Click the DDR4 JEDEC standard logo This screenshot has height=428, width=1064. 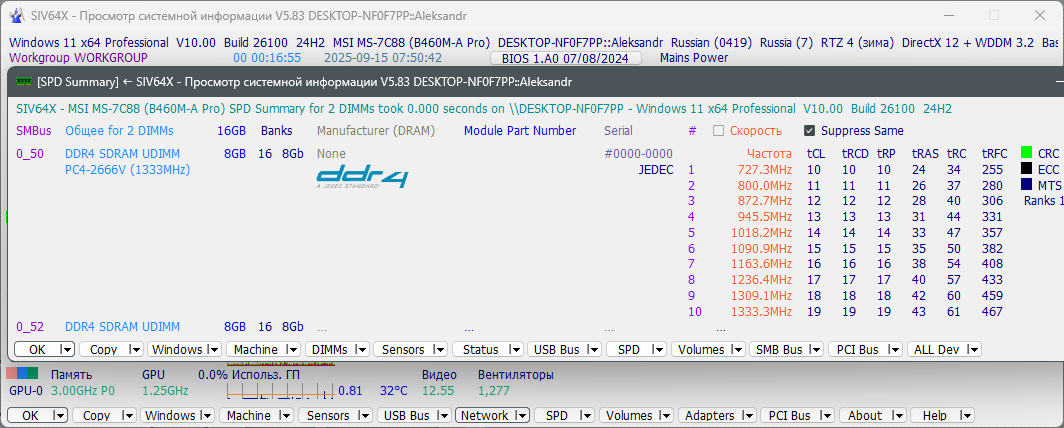pyautogui.click(x=362, y=177)
